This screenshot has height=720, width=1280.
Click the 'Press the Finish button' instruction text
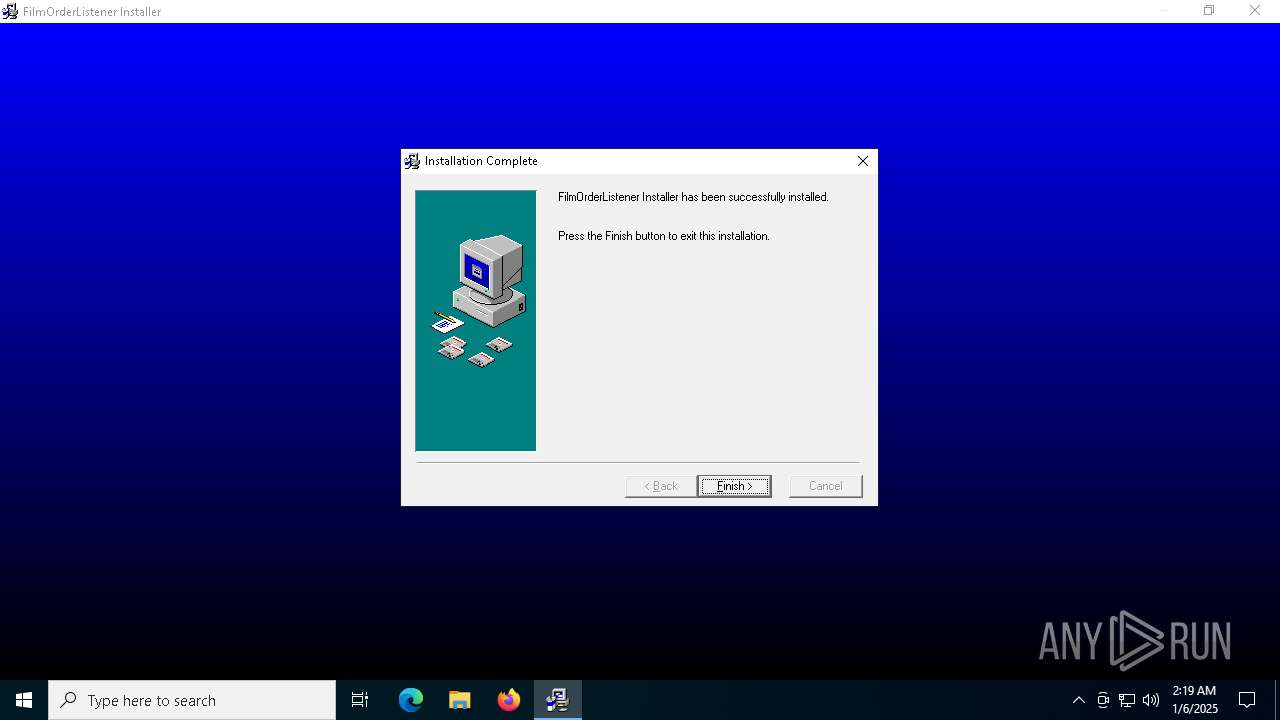coord(664,236)
